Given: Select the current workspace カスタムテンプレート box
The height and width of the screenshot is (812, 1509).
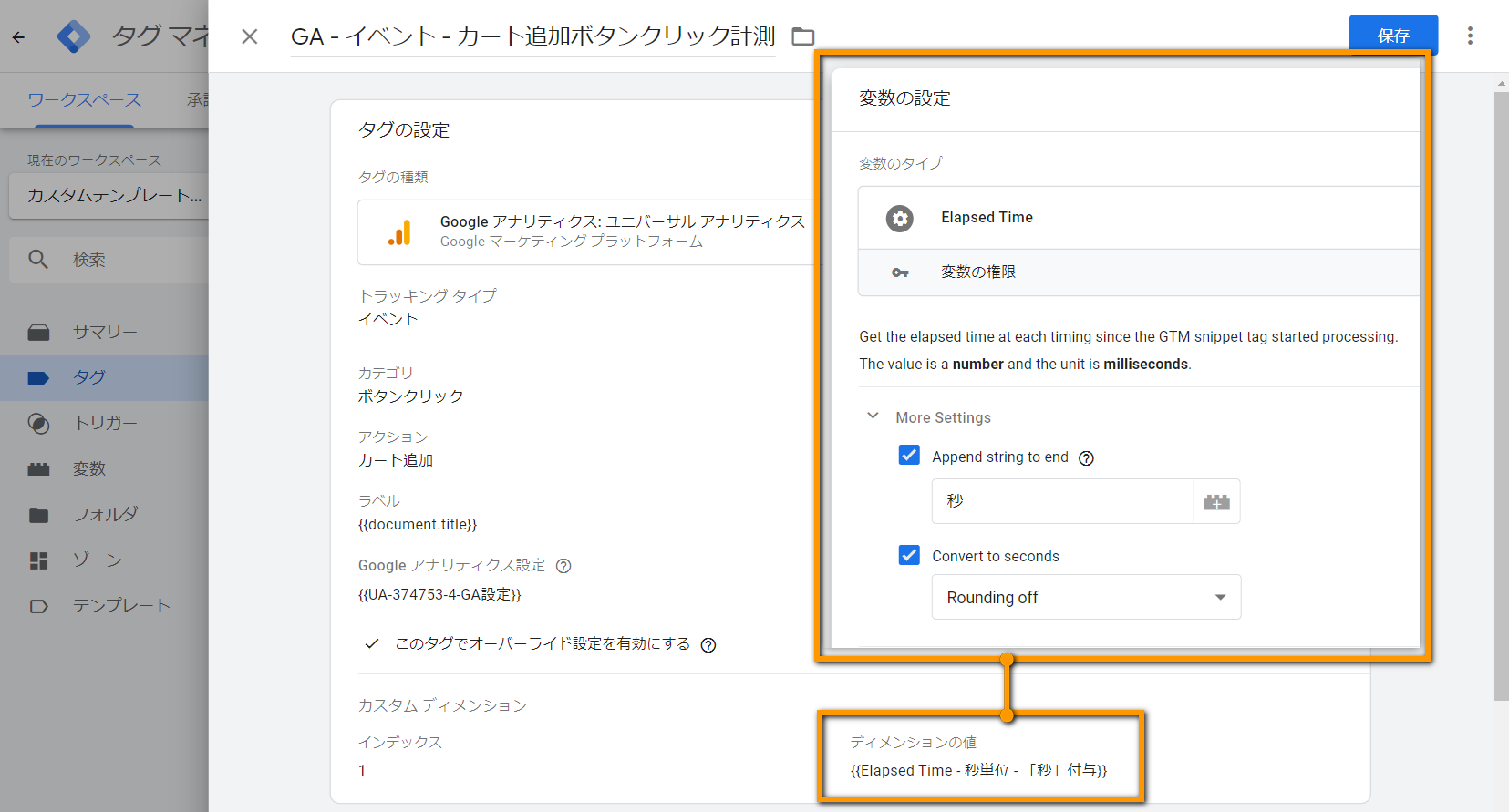Looking at the screenshot, I should point(109,196).
